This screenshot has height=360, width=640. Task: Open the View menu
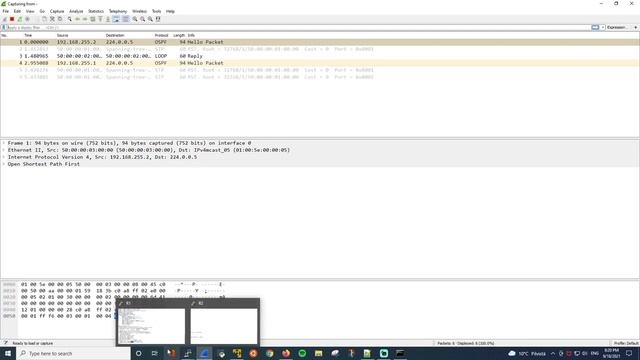click(30, 11)
